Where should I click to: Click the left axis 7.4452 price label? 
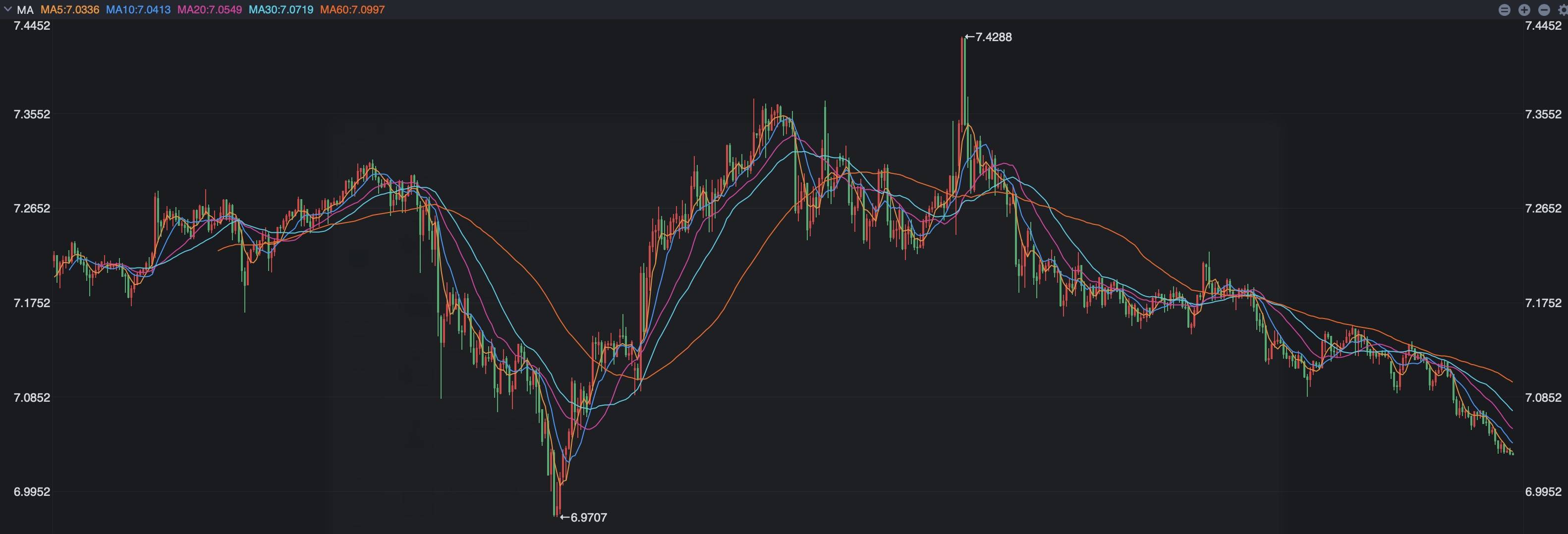32,26
